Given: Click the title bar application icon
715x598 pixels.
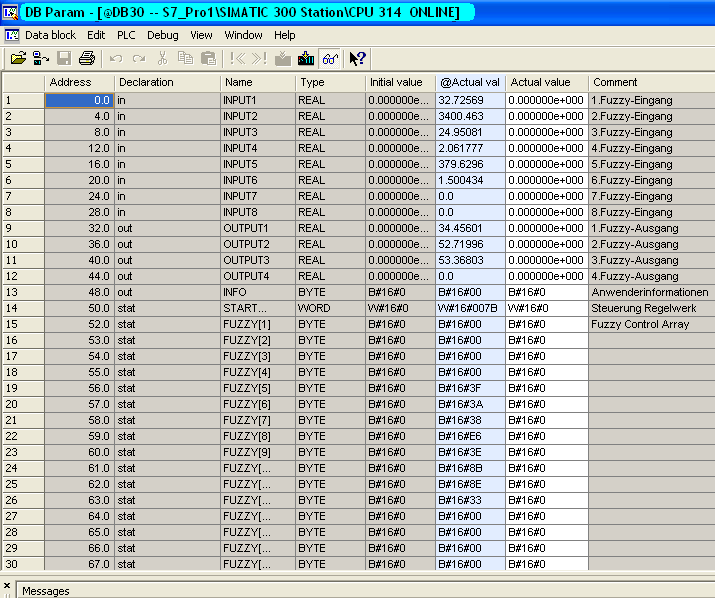Looking at the screenshot, I should (10, 12).
